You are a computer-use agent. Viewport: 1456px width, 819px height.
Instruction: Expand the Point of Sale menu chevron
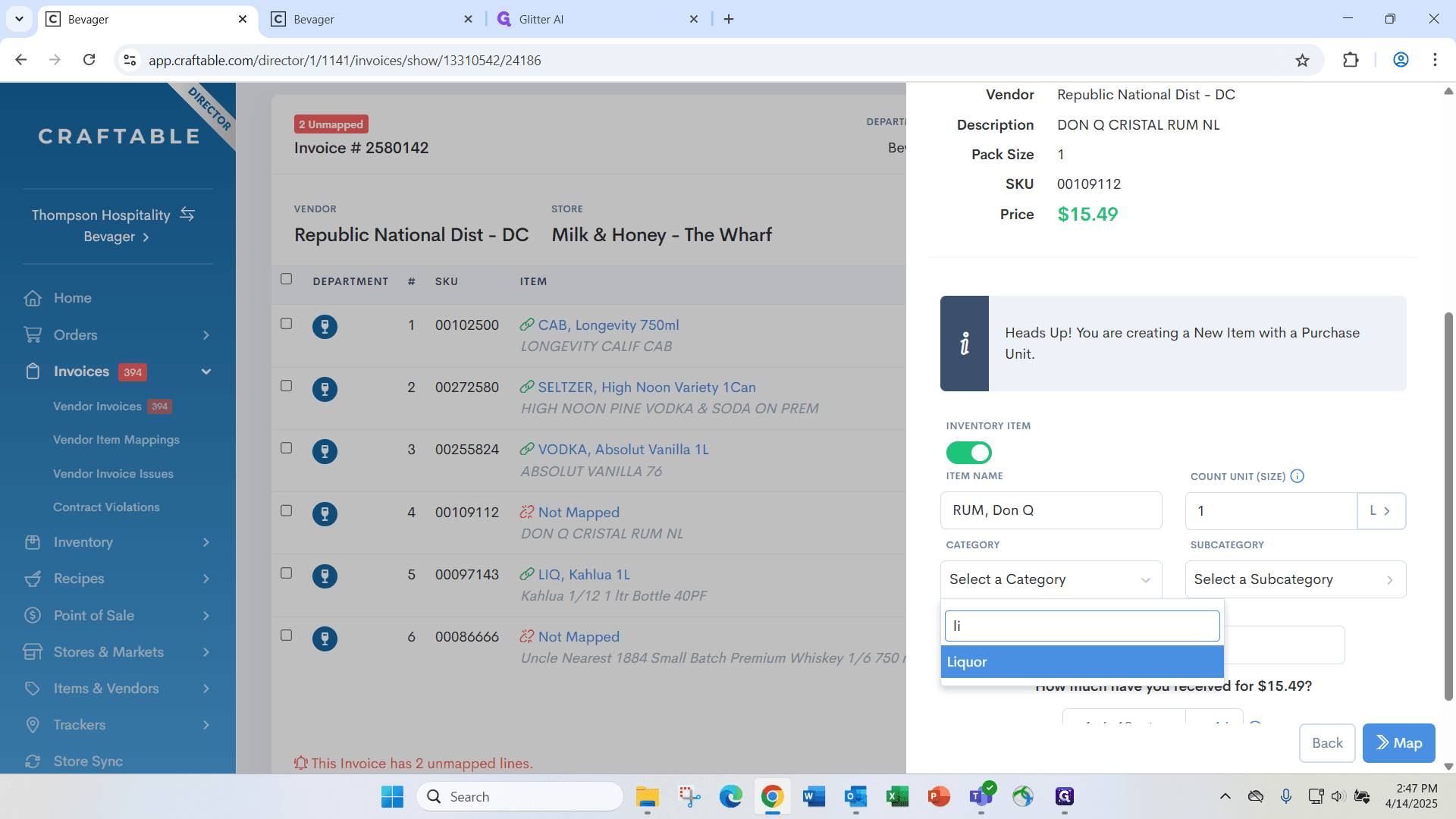[206, 616]
